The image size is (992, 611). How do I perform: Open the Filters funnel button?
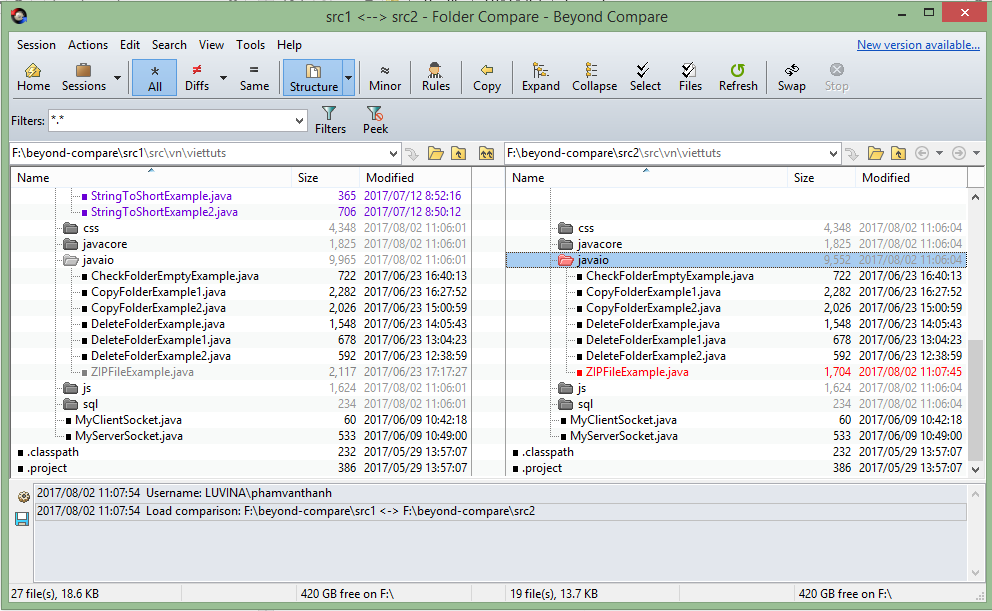click(330, 120)
